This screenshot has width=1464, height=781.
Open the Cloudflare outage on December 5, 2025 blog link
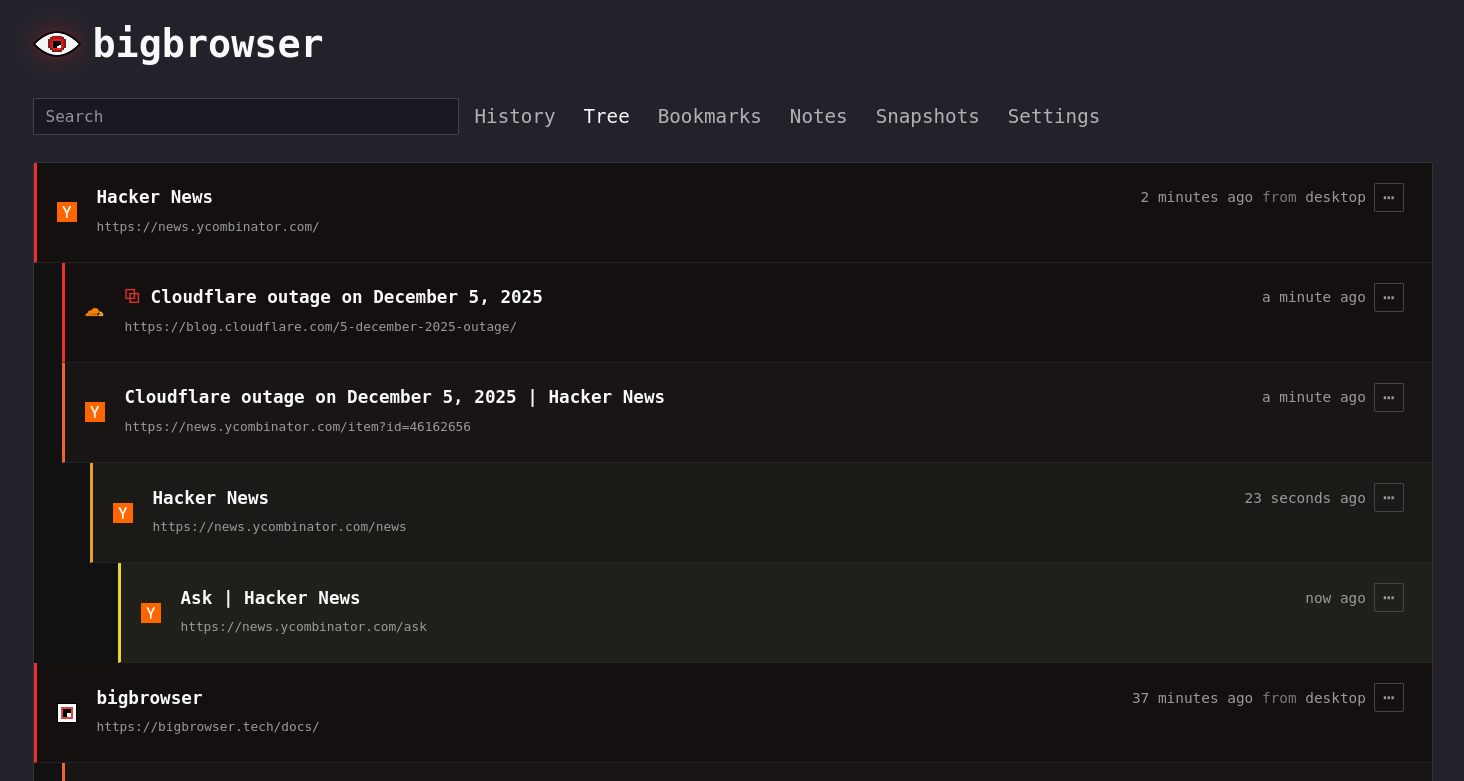pos(346,297)
